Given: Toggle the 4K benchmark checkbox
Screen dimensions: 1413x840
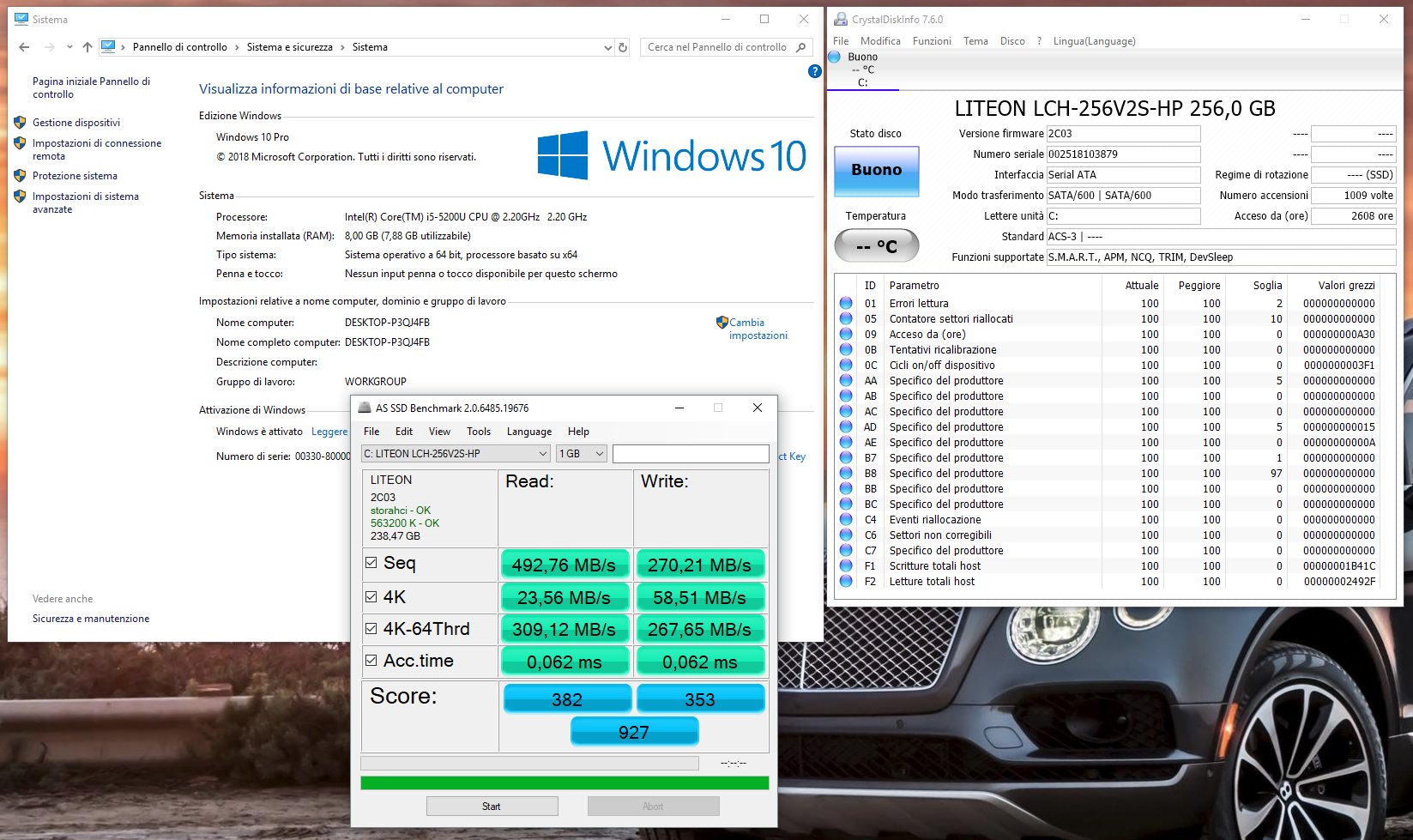Looking at the screenshot, I should pyautogui.click(x=371, y=596).
